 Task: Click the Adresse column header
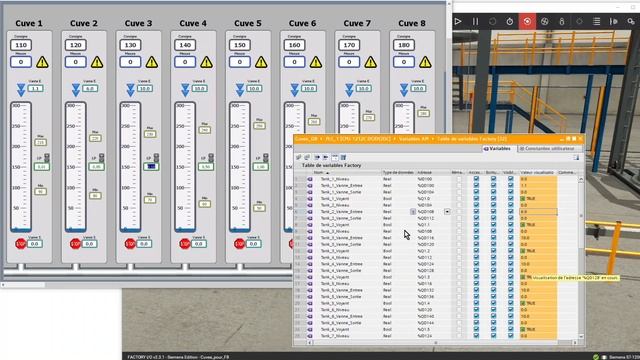click(x=433, y=173)
